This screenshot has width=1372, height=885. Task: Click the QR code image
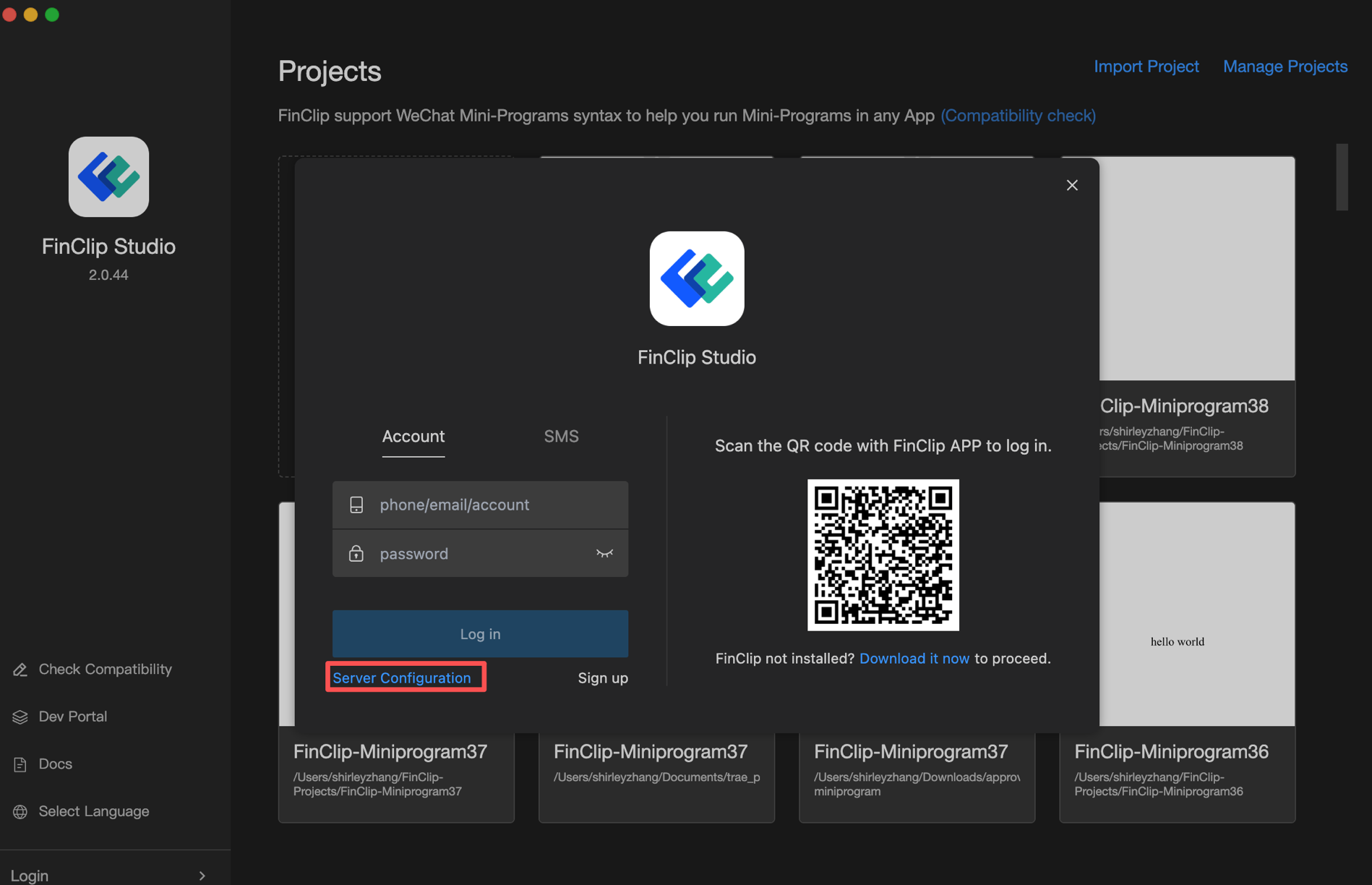[883, 555]
